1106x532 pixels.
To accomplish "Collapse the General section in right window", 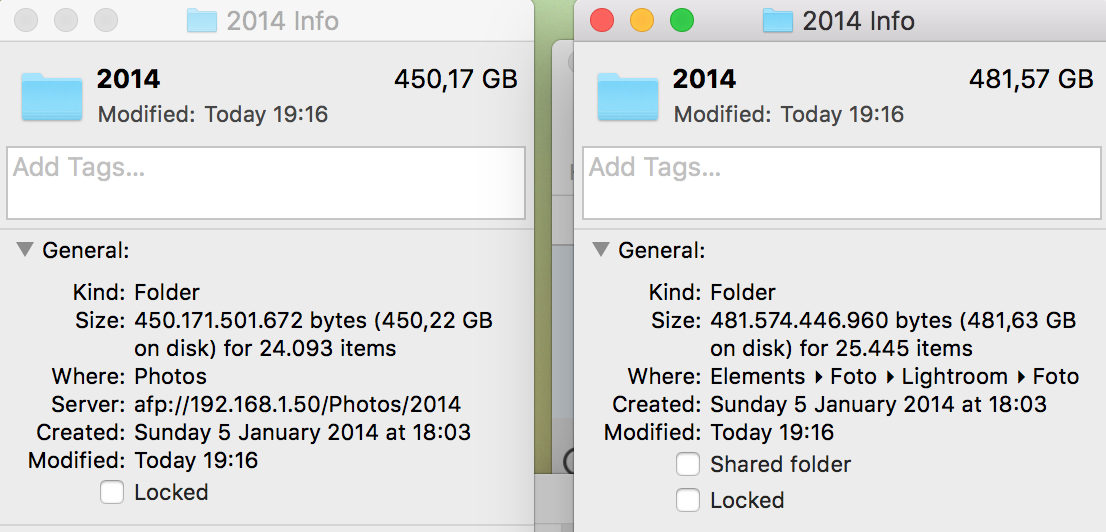I will [601, 249].
